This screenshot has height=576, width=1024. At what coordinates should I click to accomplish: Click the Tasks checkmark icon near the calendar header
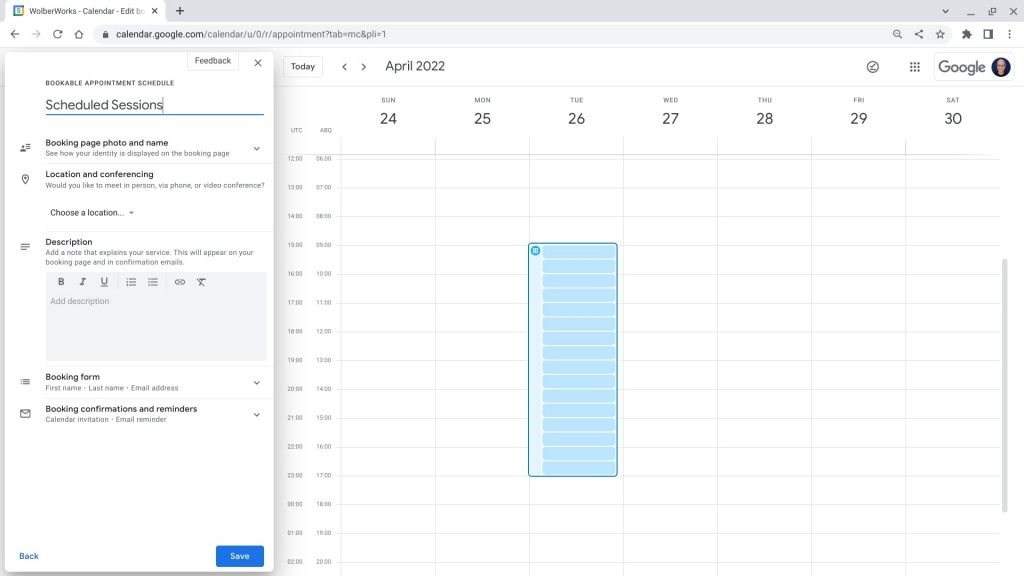click(x=872, y=66)
